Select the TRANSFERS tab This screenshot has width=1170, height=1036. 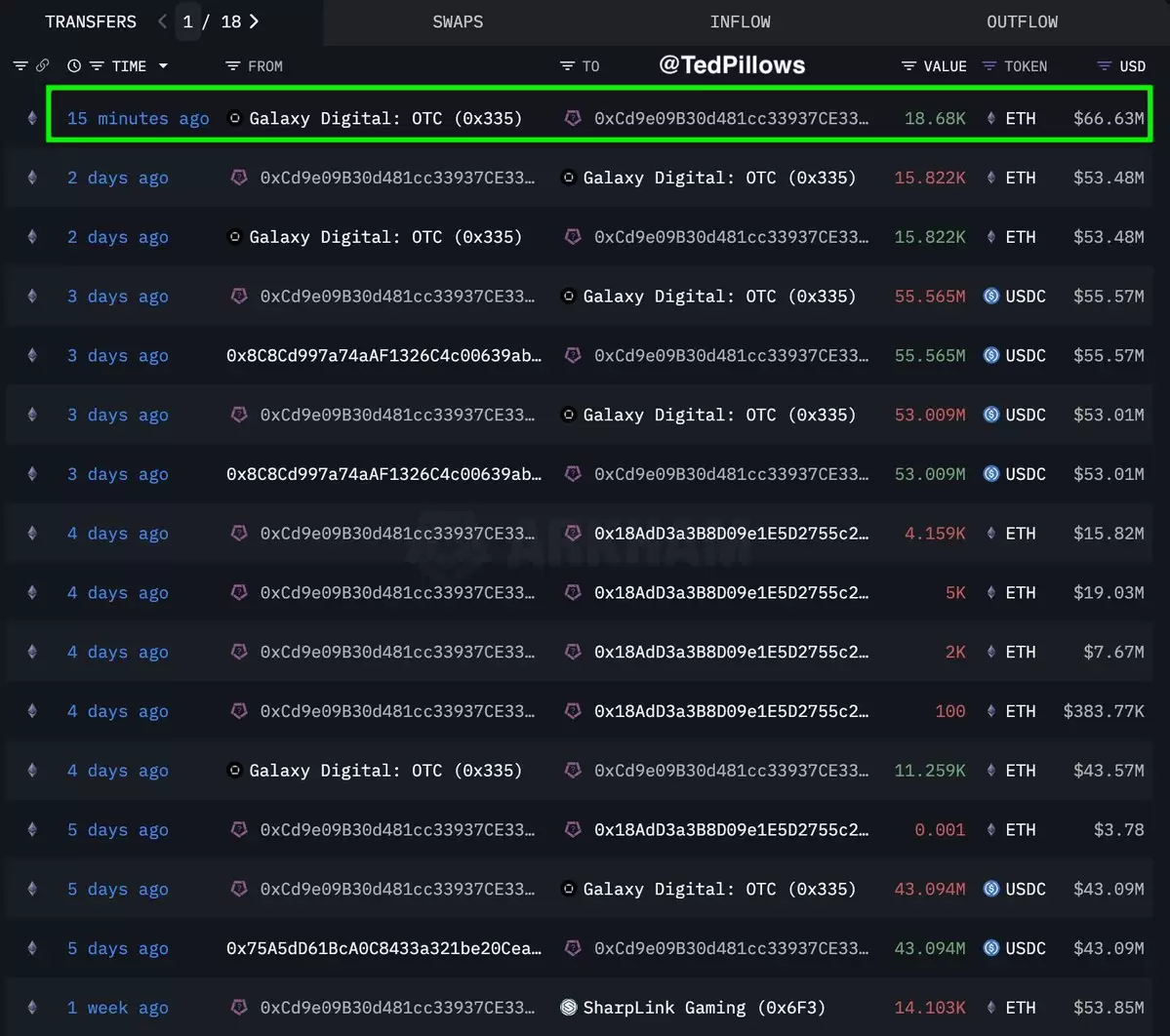click(91, 22)
